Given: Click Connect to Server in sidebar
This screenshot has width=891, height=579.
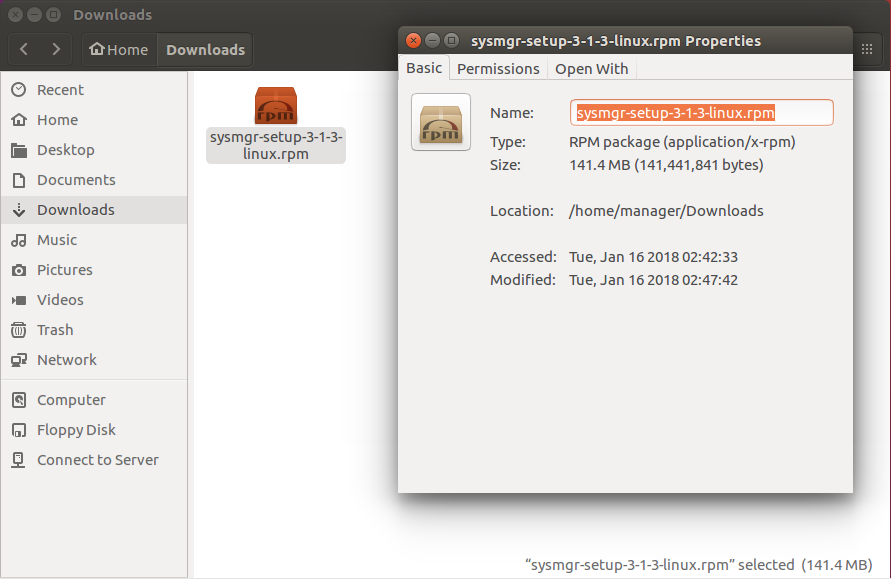Looking at the screenshot, I should click(x=94, y=460).
